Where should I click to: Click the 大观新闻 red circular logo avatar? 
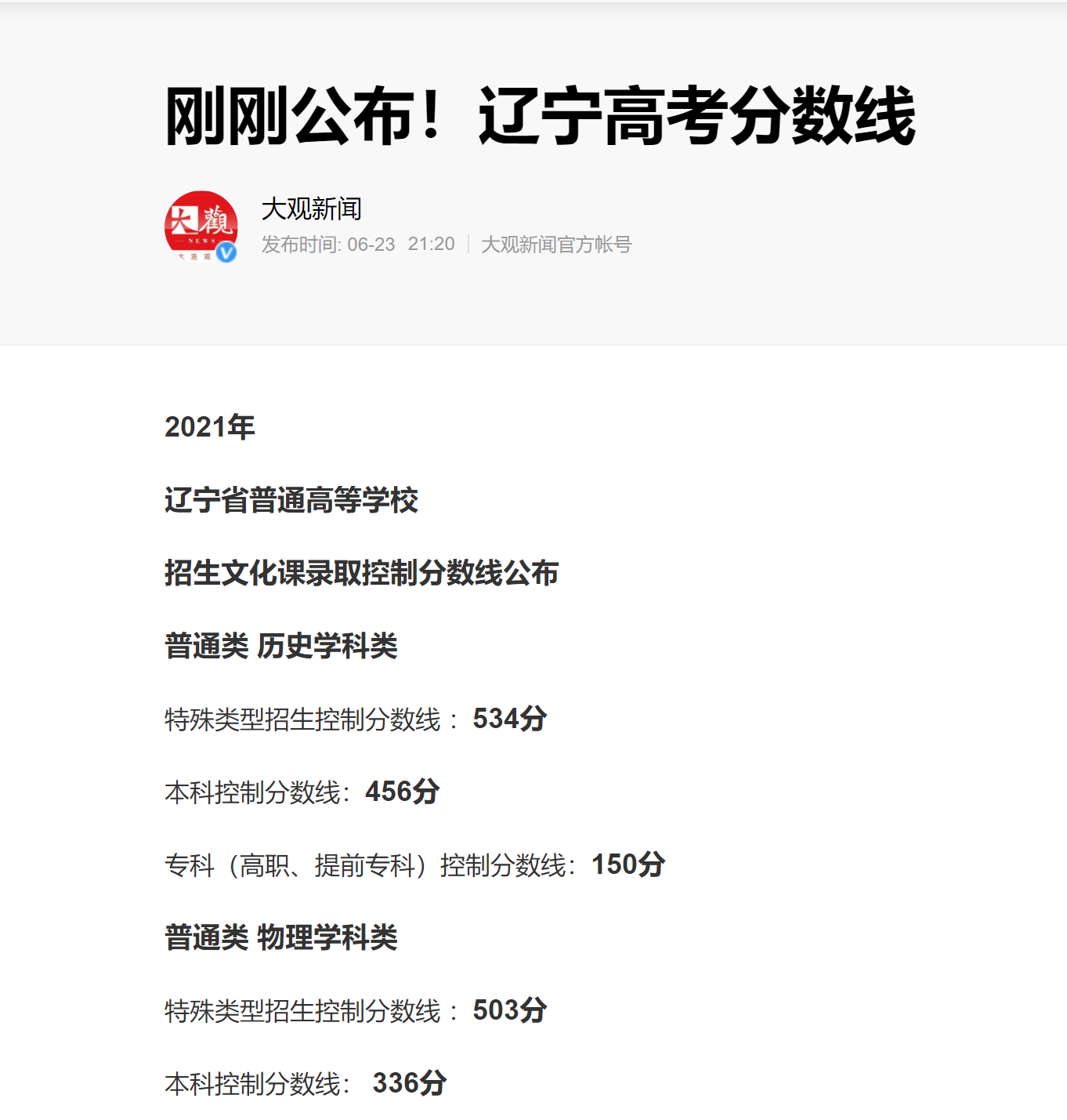[x=202, y=227]
